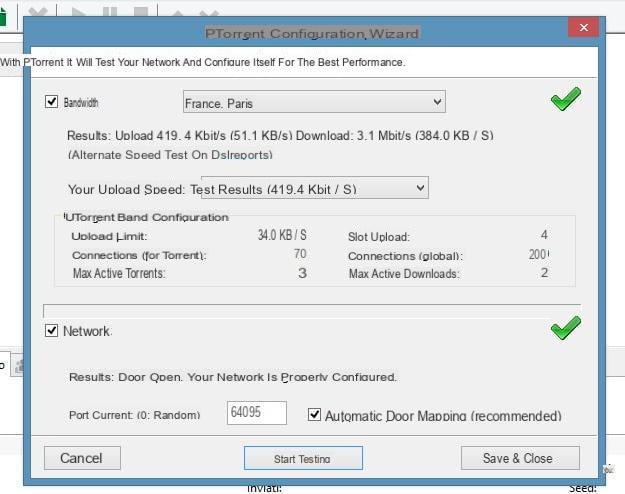
Task: Click the Upload Limit value 34.0 KB/S
Action: 282,235
